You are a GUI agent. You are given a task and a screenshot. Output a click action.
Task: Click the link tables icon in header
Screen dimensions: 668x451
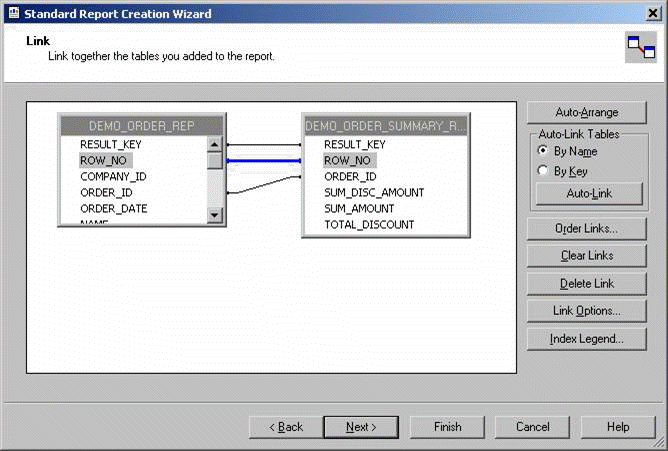[640, 48]
